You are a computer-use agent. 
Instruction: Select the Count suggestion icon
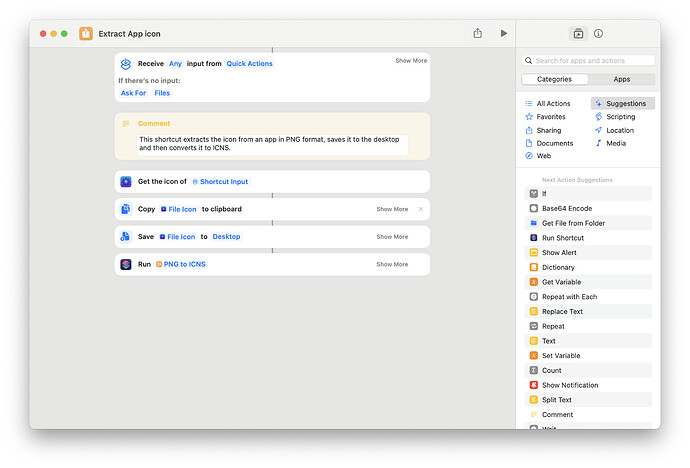click(533, 370)
